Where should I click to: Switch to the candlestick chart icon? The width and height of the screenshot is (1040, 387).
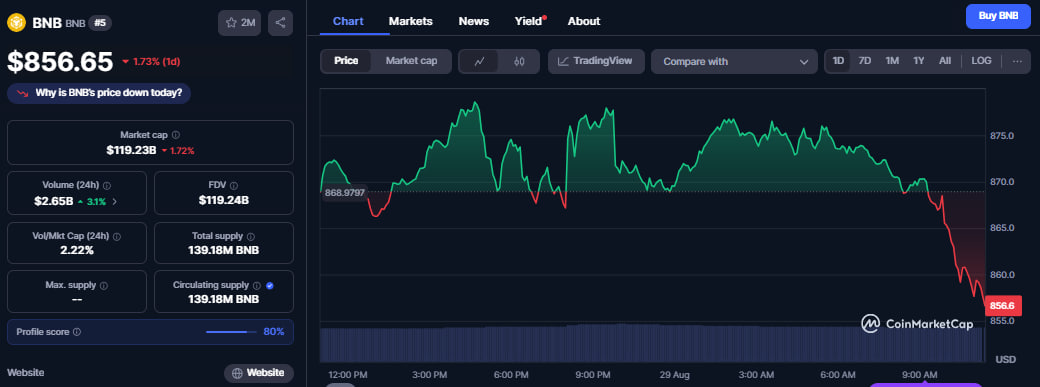click(x=519, y=61)
